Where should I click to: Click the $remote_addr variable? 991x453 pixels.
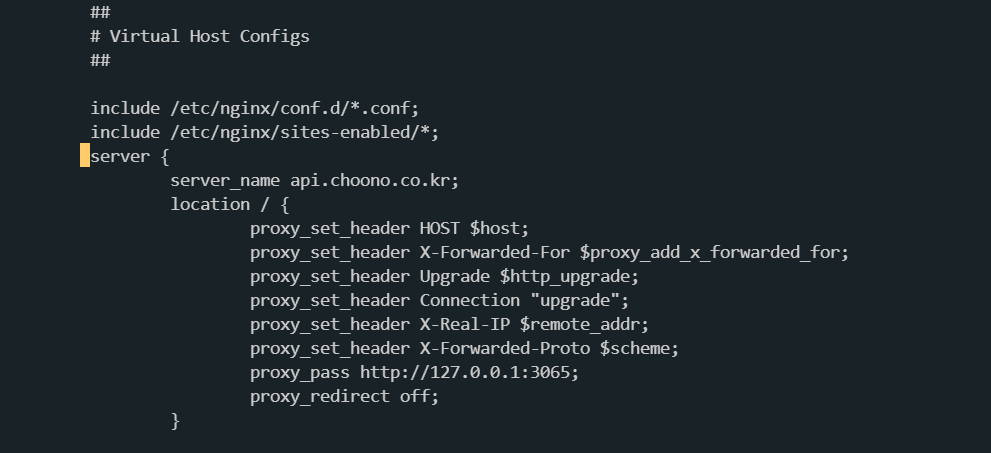click(581, 324)
